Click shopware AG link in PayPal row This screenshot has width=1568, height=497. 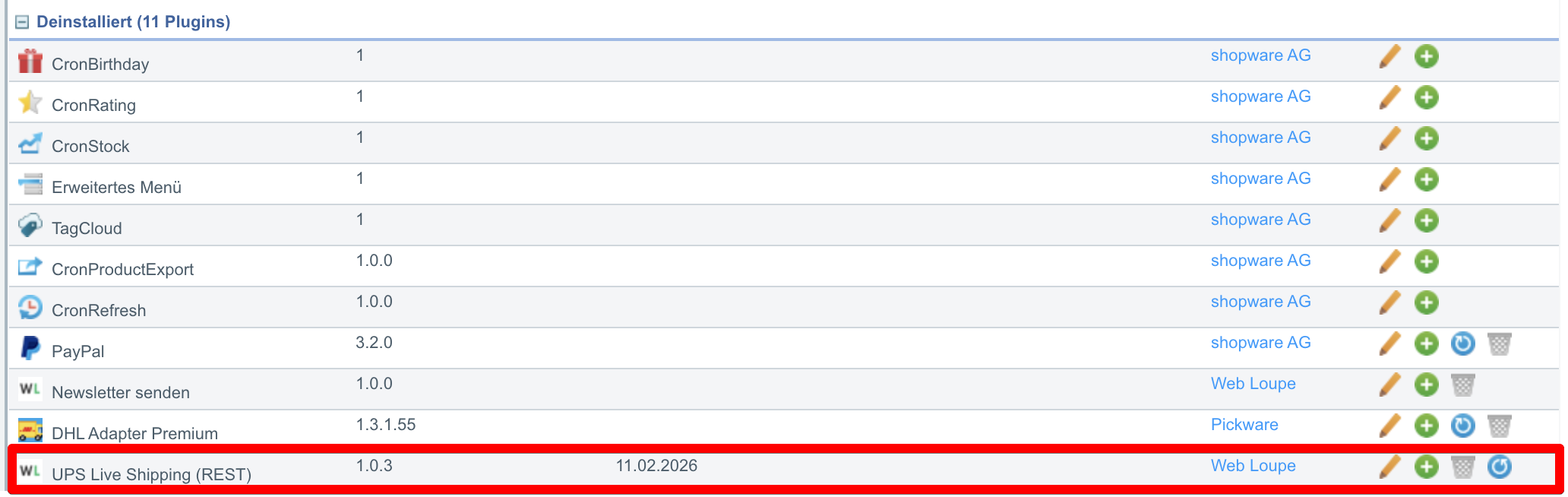[1260, 343]
